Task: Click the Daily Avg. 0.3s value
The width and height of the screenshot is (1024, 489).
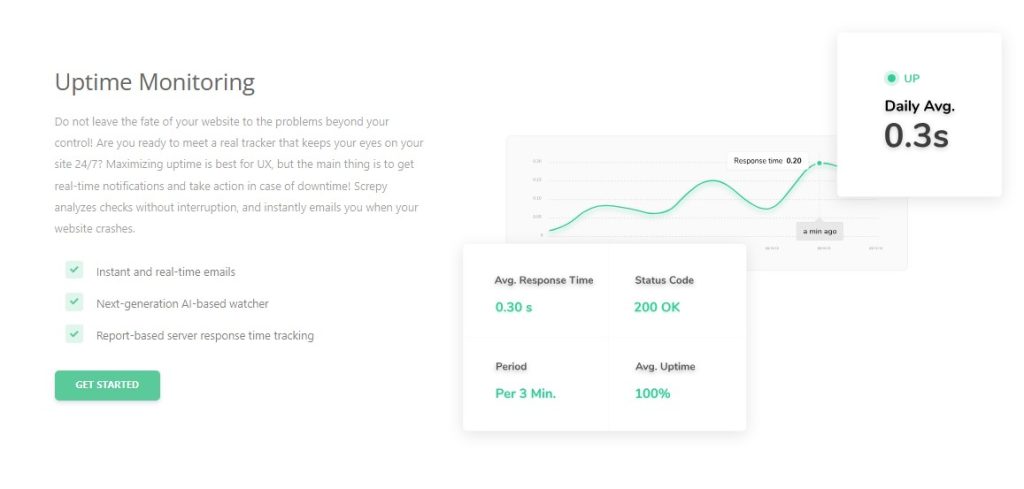Action: tap(916, 135)
